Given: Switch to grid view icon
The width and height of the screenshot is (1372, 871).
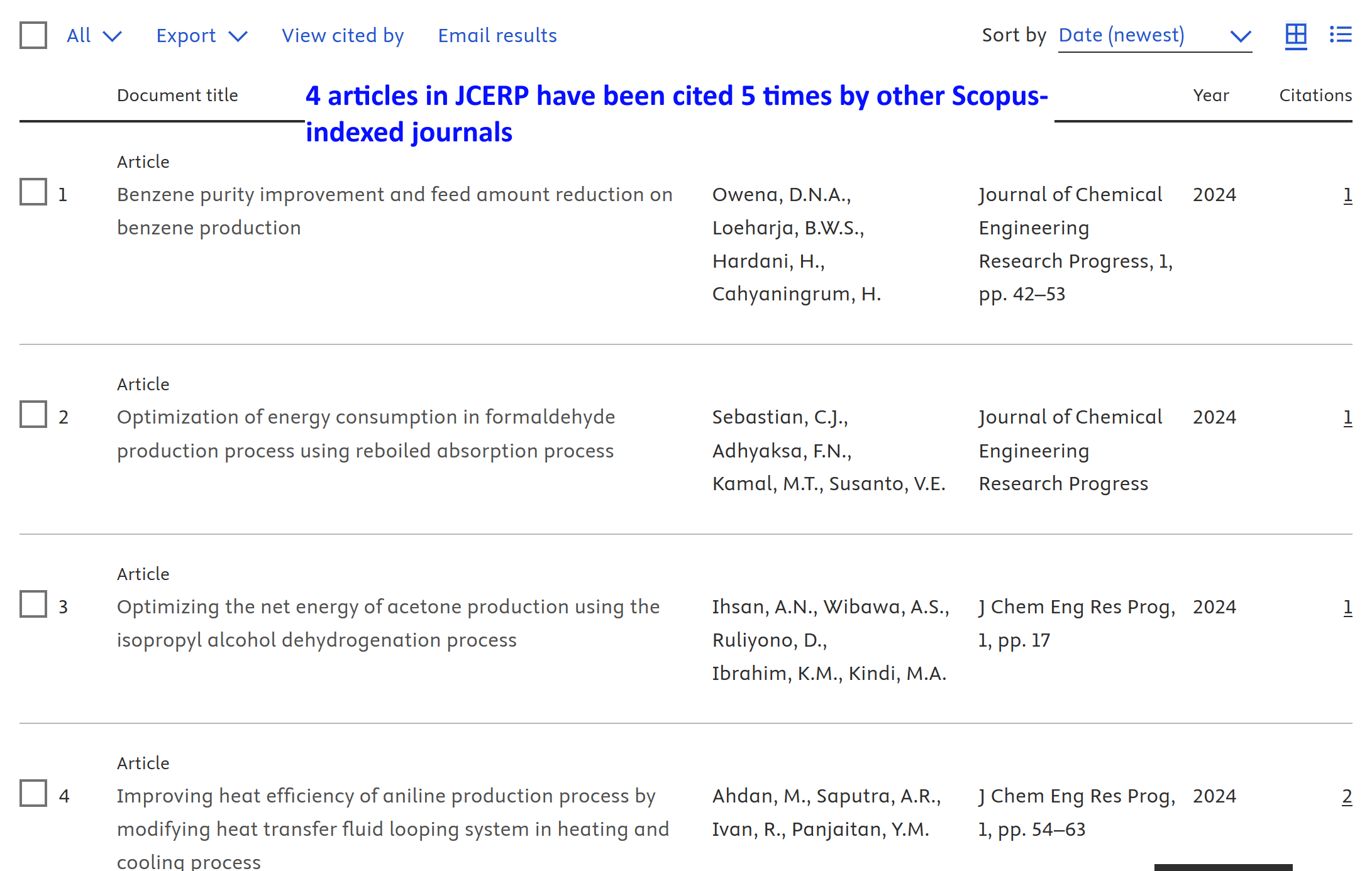Looking at the screenshot, I should [1295, 35].
